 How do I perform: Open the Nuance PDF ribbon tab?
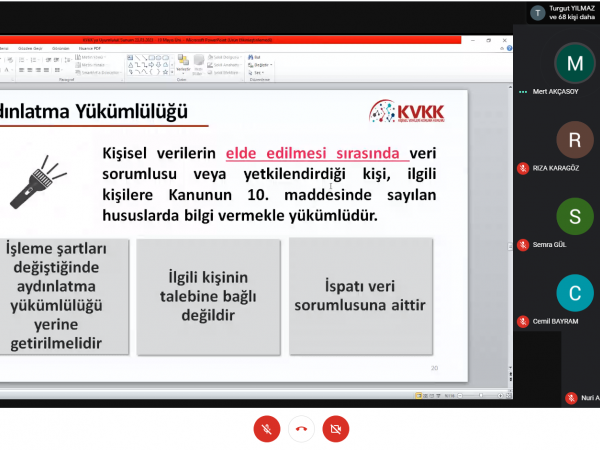click(90, 49)
